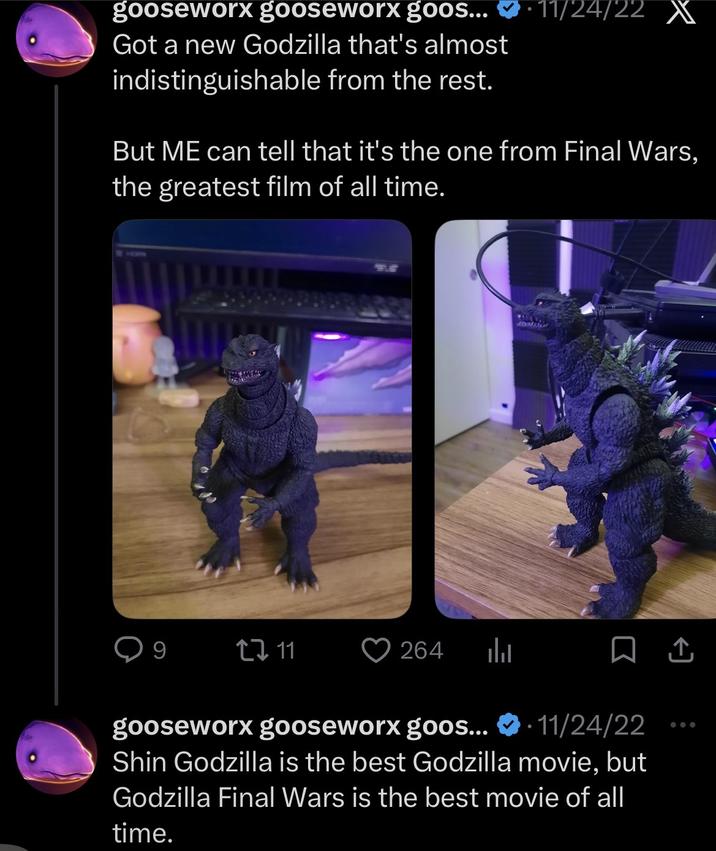
Task: Tap the repost icon with 11 reposts
Action: (253, 650)
